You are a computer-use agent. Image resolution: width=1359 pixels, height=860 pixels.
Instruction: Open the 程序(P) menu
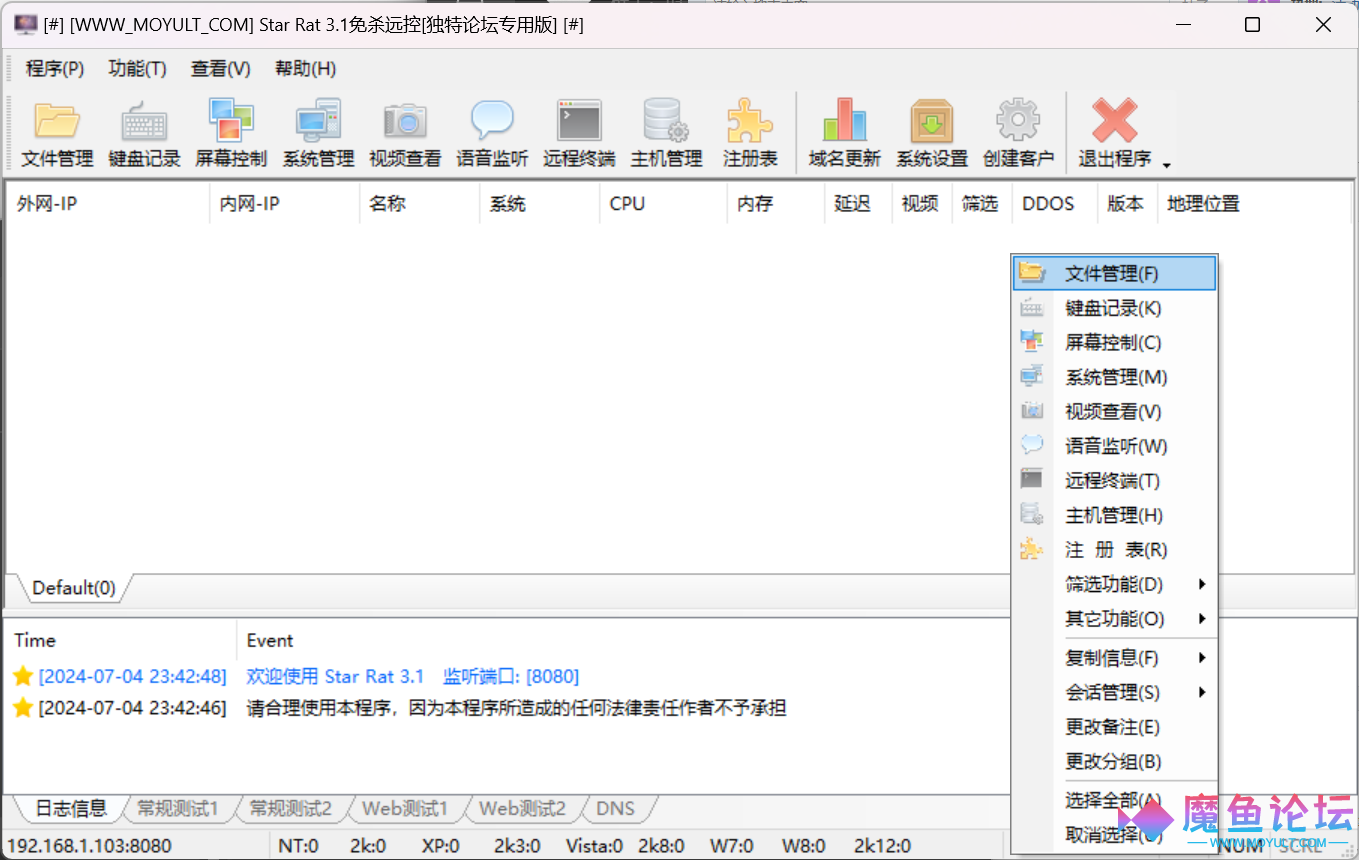[55, 69]
